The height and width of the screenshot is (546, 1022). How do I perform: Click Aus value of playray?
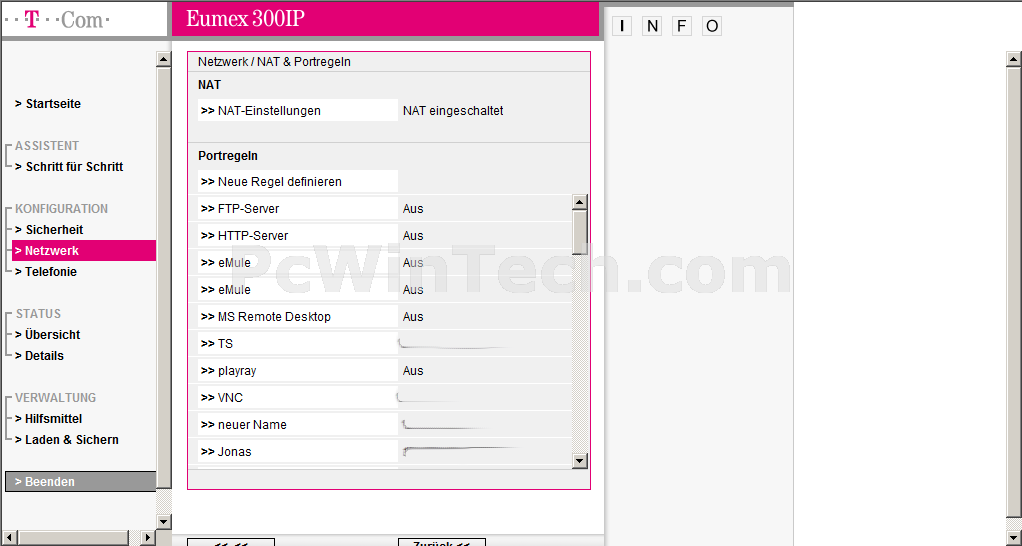pyautogui.click(x=413, y=371)
